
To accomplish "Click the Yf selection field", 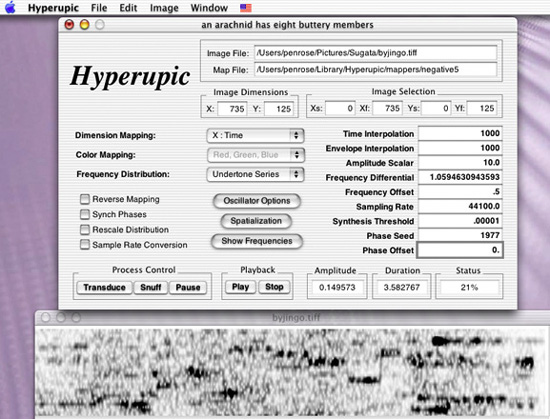I will (482, 108).
